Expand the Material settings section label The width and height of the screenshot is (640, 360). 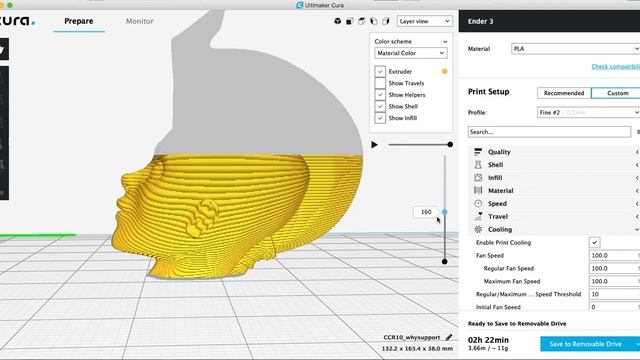click(x=501, y=191)
